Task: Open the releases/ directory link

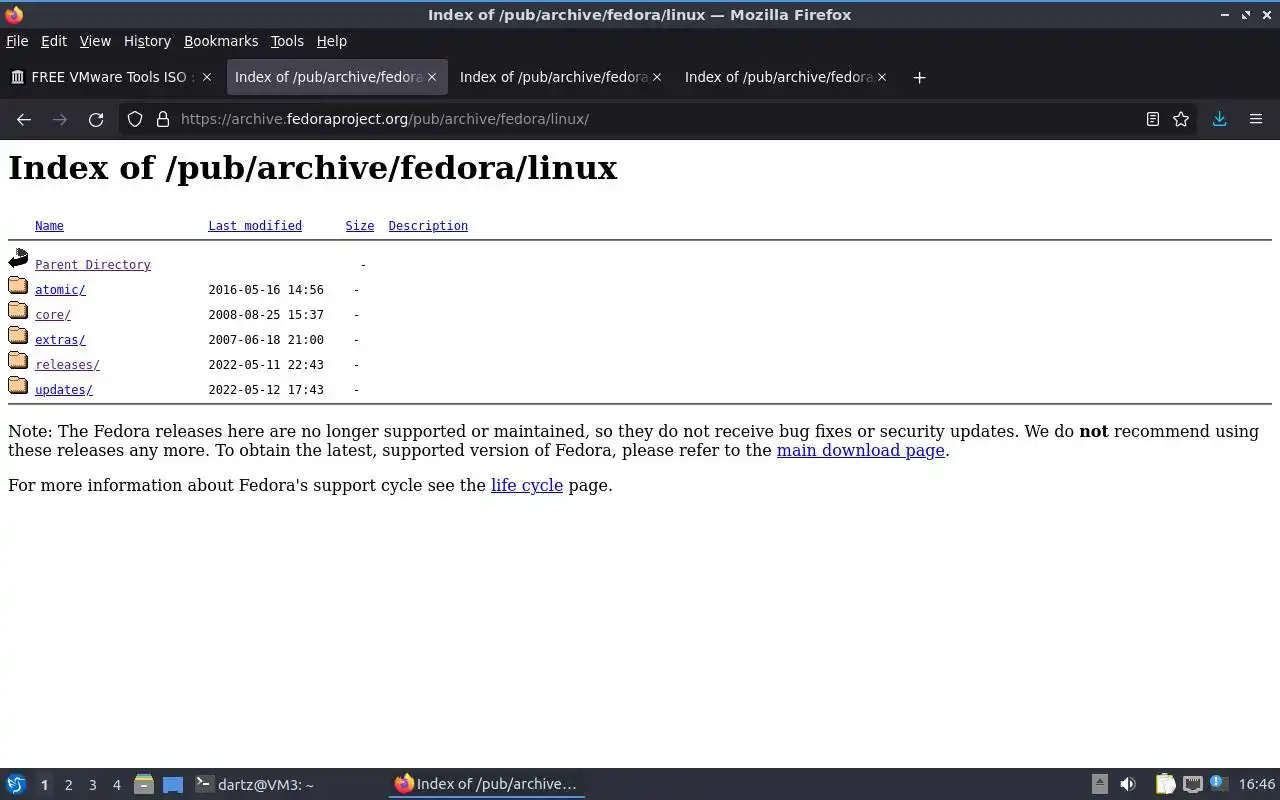Action: 67,365
